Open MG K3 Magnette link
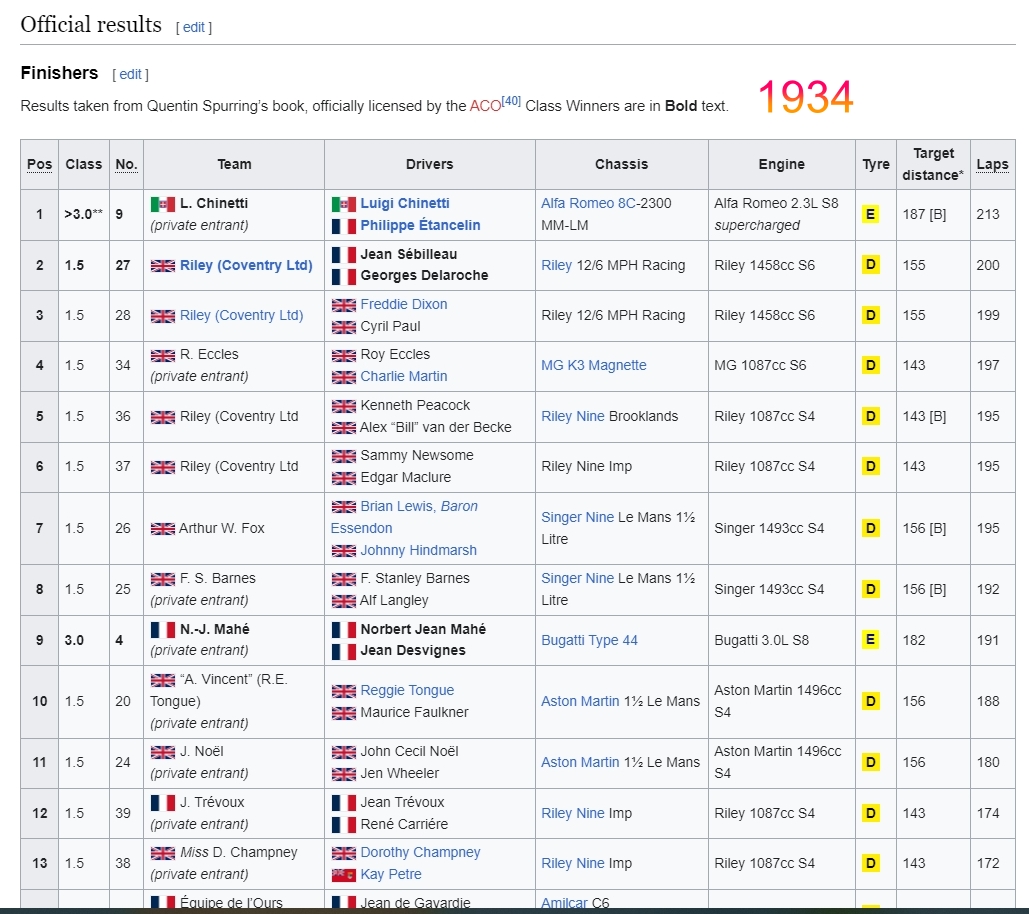This screenshot has width=1029, height=914. 593,365
